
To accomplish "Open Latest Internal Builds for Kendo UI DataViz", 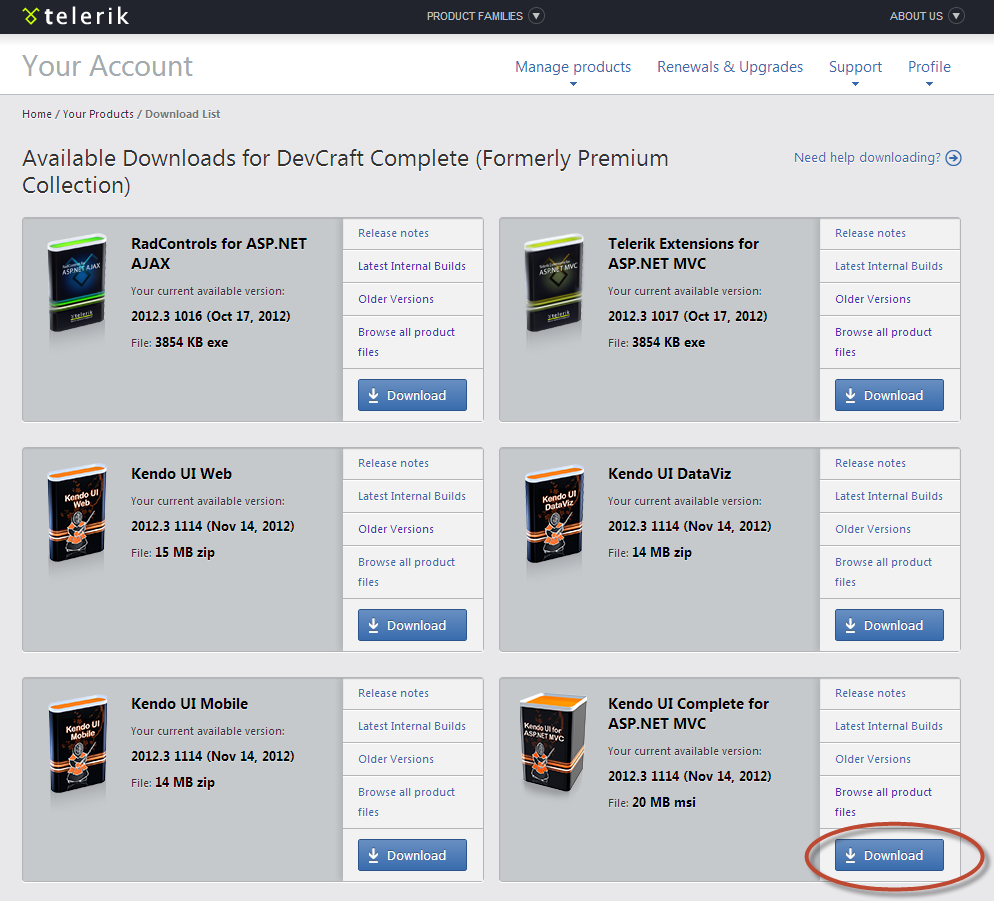I will 889,496.
